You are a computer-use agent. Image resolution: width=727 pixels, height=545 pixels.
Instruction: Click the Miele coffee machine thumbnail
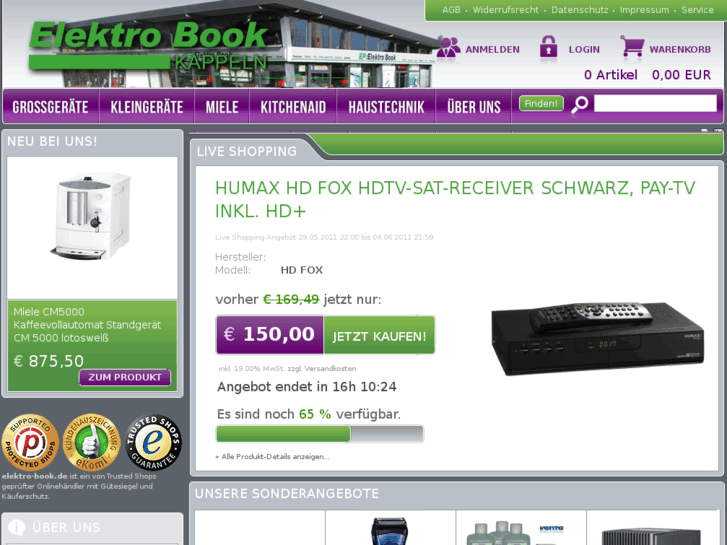92,216
